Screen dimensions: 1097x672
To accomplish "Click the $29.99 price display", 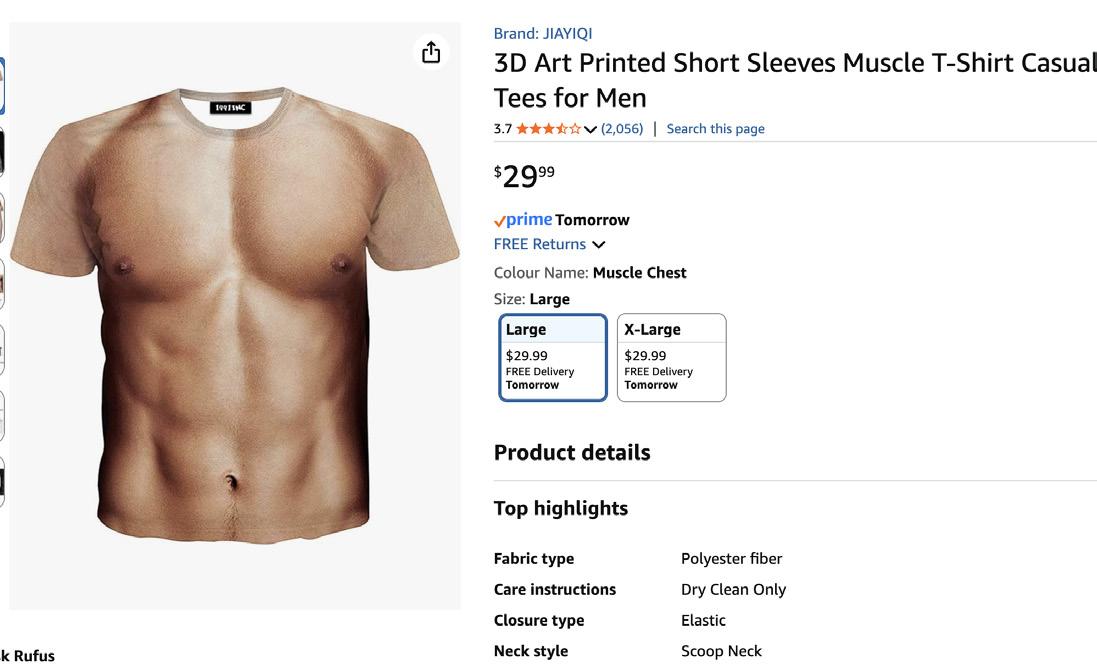I will click(x=524, y=176).
